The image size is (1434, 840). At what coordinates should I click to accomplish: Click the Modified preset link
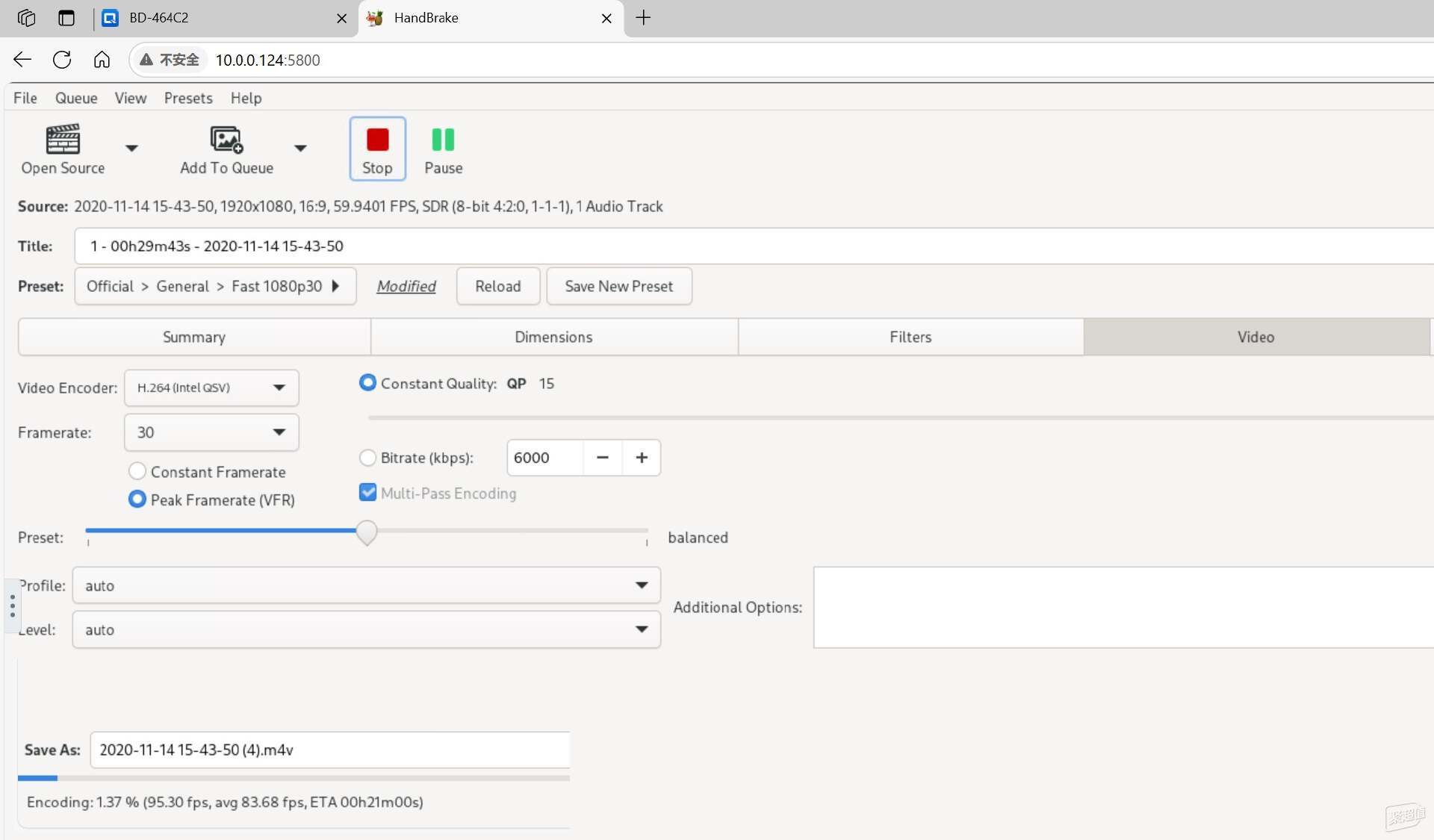(x=406, y=286)
